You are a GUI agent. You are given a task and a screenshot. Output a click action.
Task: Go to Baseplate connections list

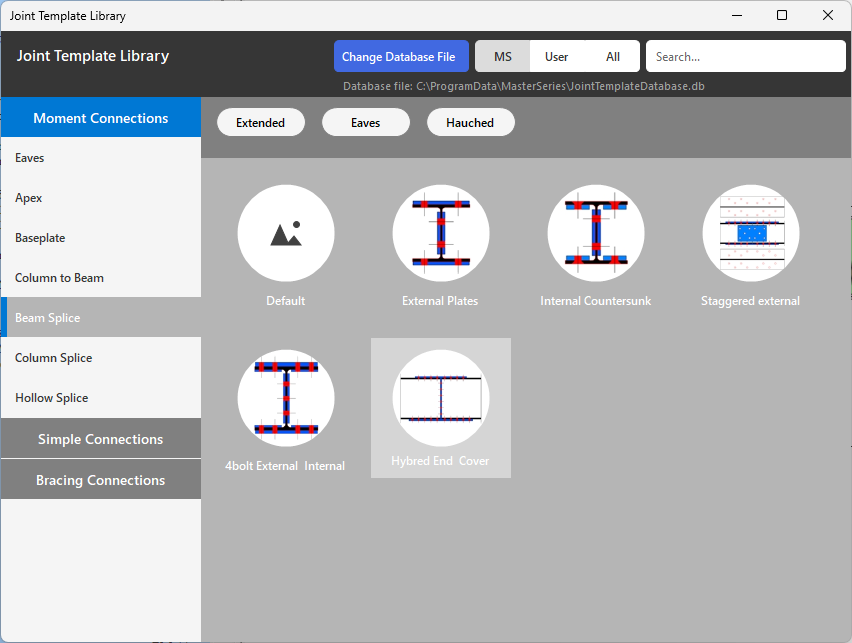click(x=40, y=238)
